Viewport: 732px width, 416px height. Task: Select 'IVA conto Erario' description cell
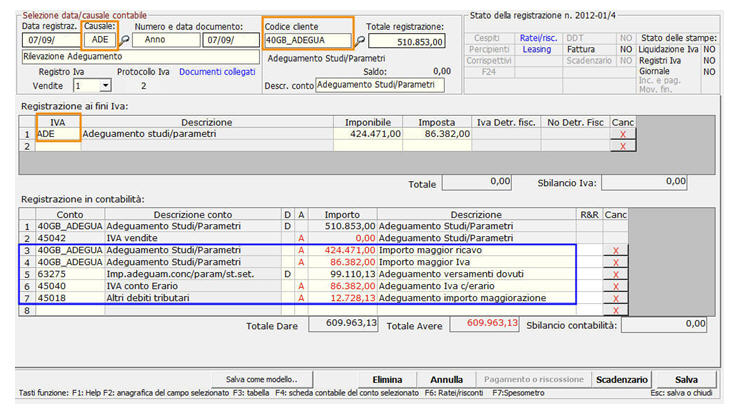(x=193, y=286)
